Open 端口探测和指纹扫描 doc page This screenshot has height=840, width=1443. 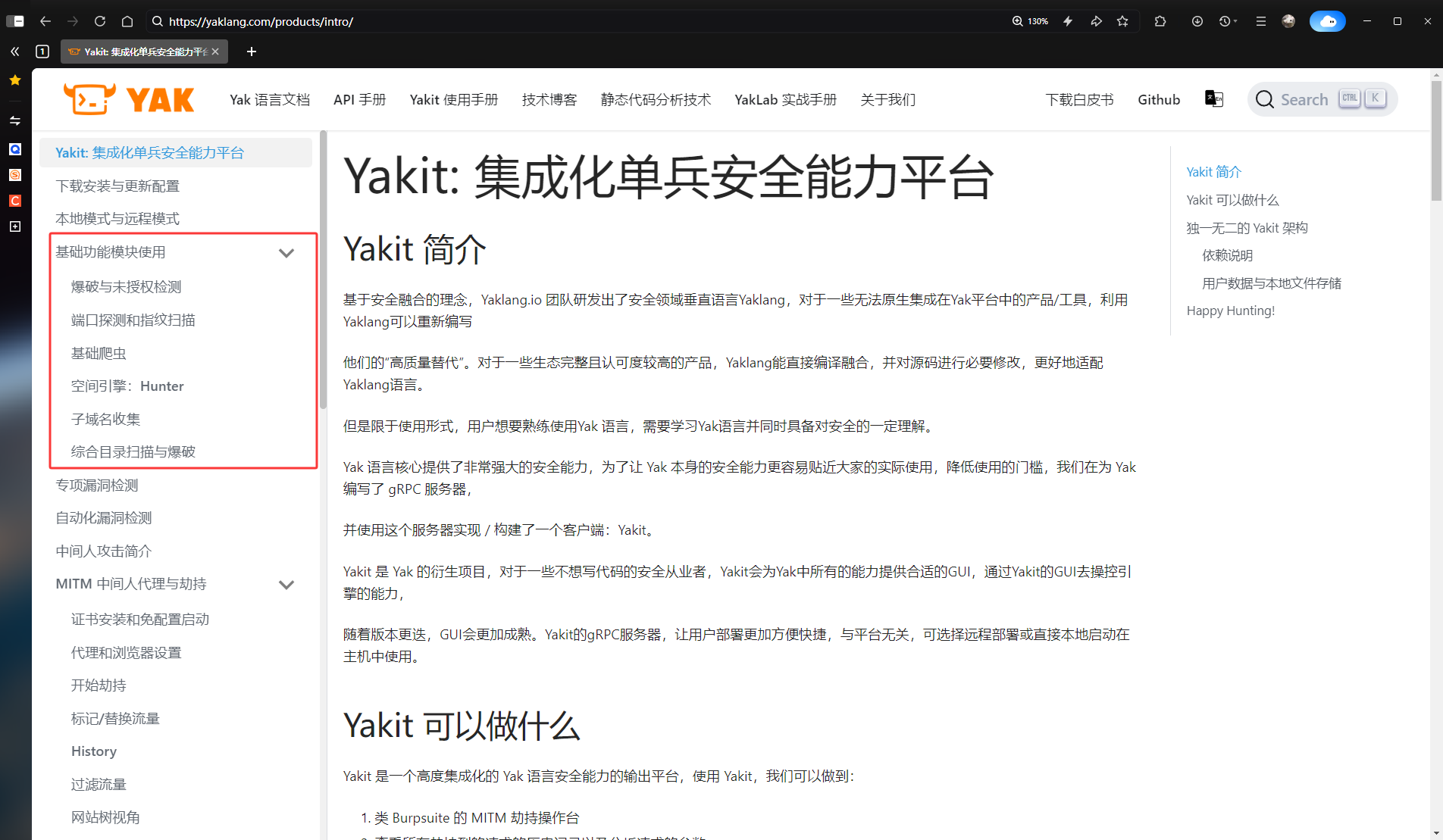133,320
